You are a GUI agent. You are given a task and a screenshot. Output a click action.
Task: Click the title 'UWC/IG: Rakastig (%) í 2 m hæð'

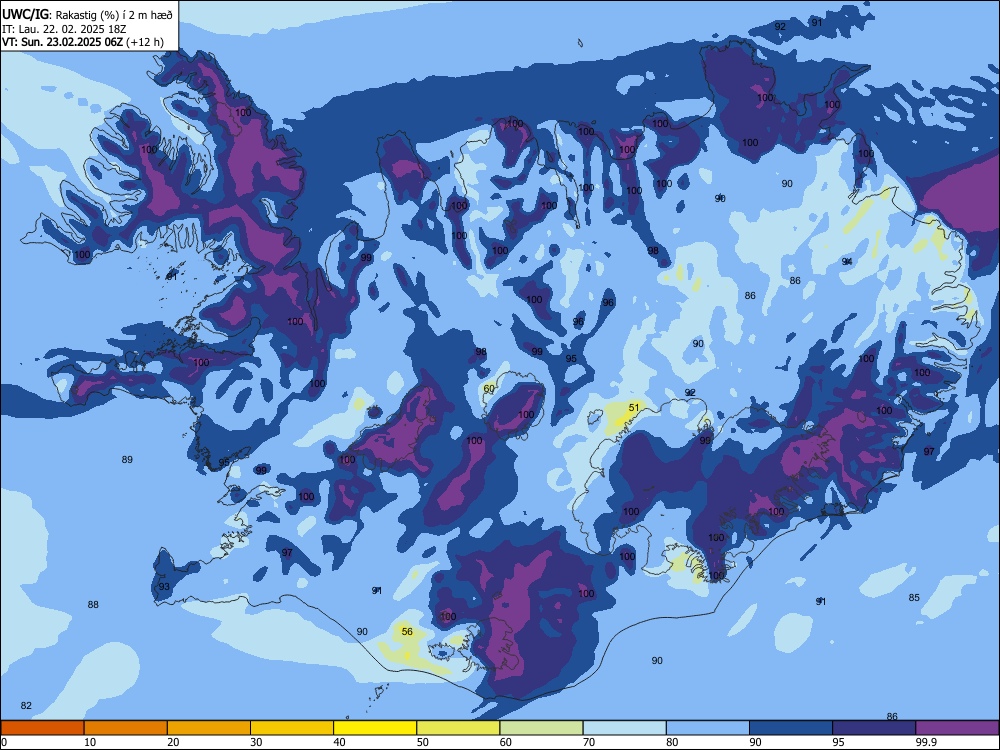pyautogui.click(x=87, y=14)
